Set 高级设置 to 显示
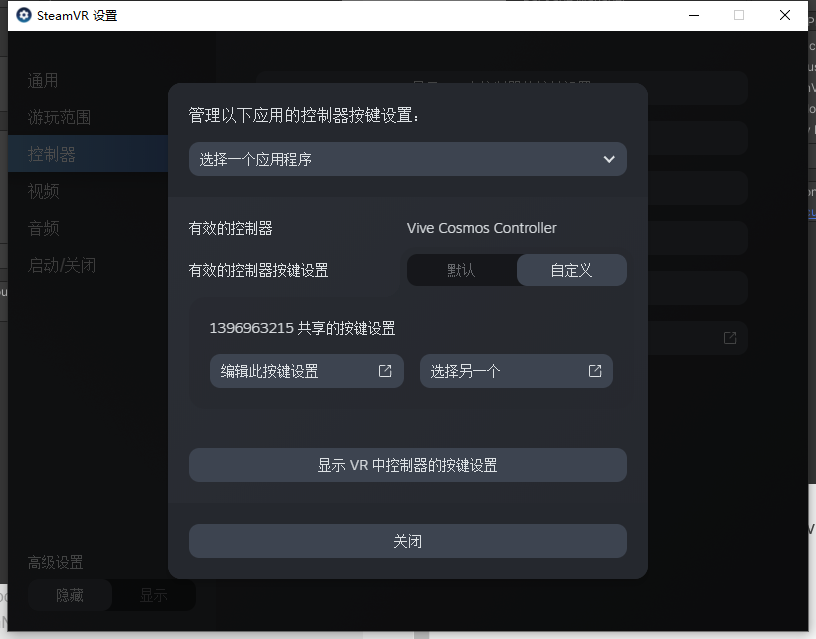 pyautogui.click(x=153, y=594)
